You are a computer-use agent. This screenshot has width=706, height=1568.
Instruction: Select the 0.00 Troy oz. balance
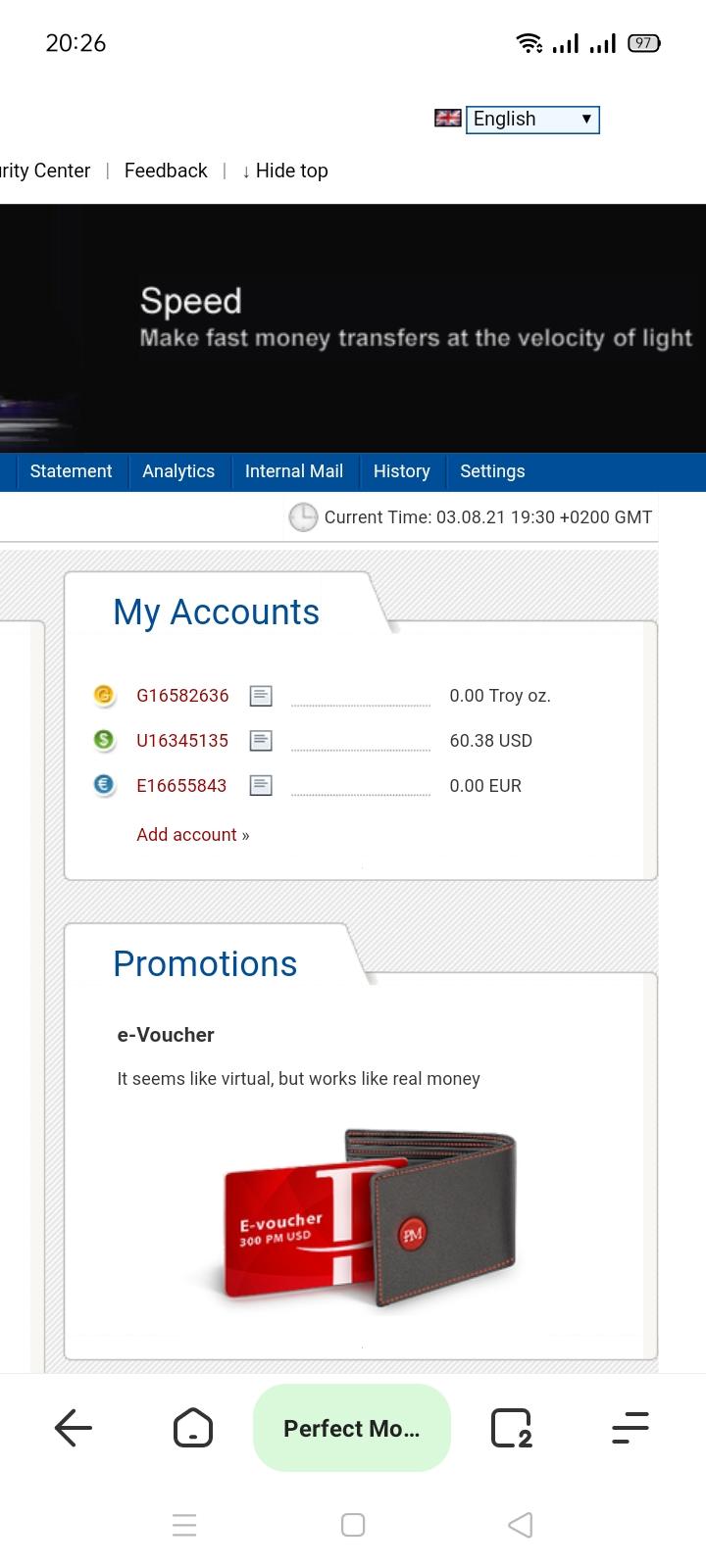(500, 696)
